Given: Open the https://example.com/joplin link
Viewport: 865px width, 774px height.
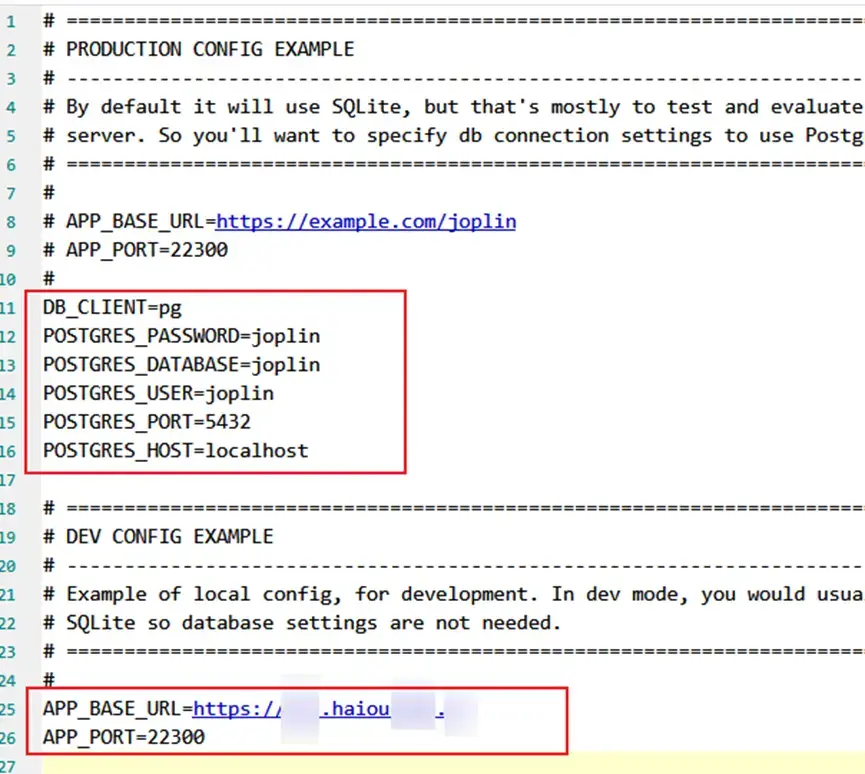Looking at the screenshot, I should [x=365, y=221].
